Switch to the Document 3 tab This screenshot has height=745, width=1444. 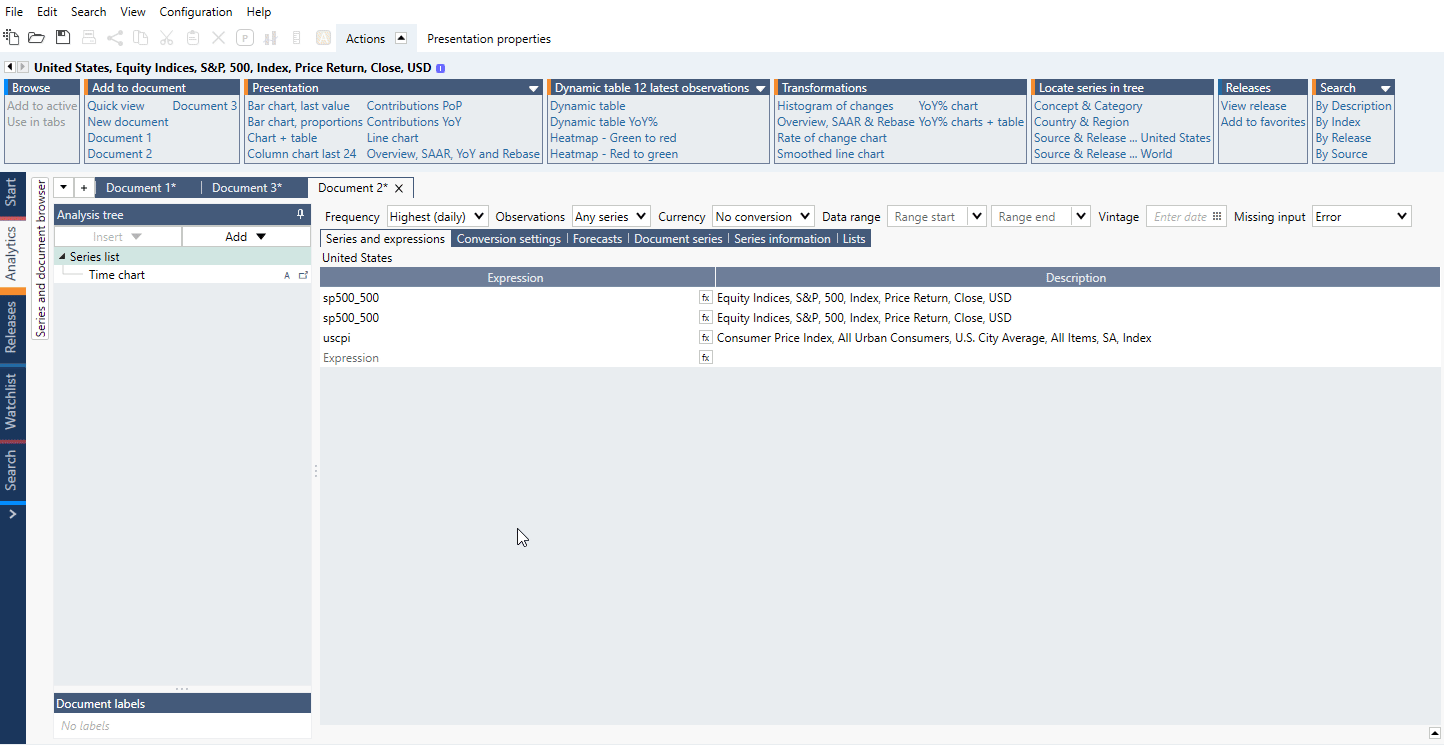click(x=247, y=188)
